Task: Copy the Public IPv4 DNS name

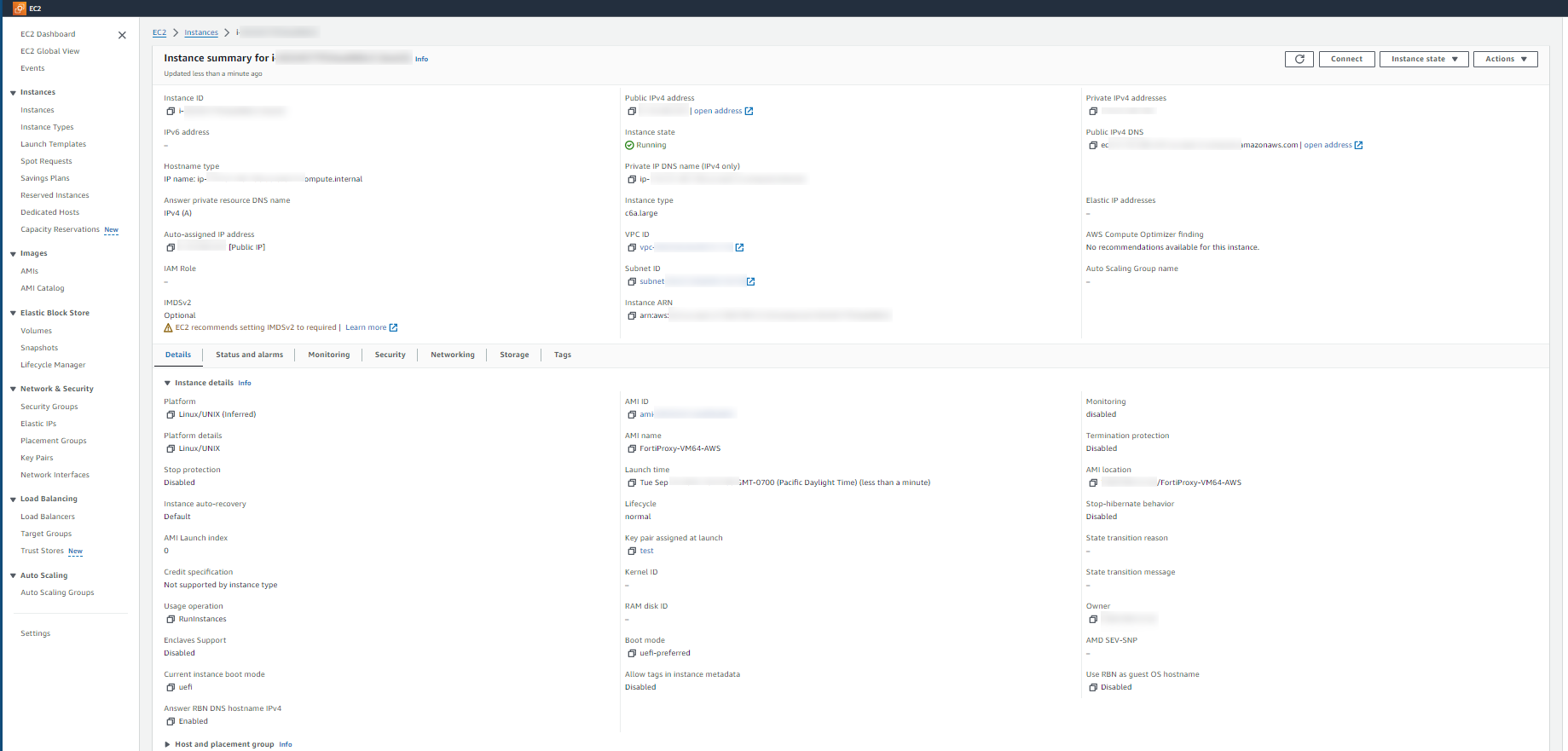Action: point(1093,145)
